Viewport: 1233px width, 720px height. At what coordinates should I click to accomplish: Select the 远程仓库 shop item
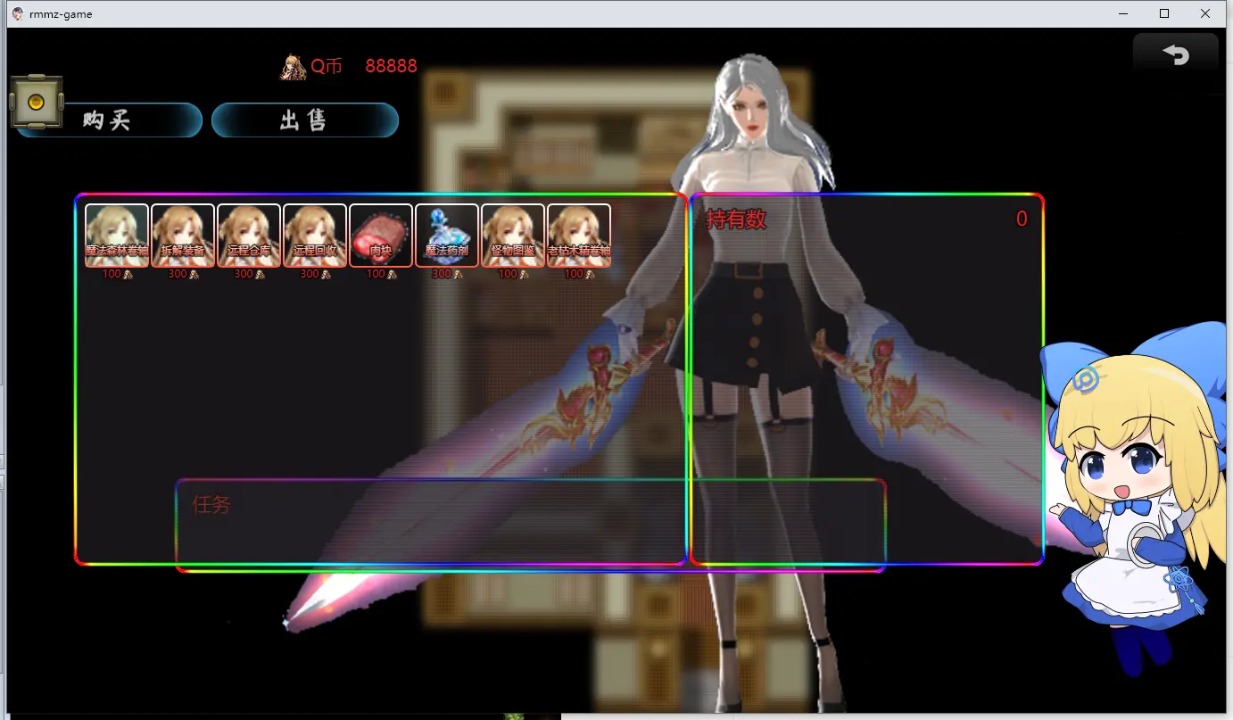(x=249, y=236)
